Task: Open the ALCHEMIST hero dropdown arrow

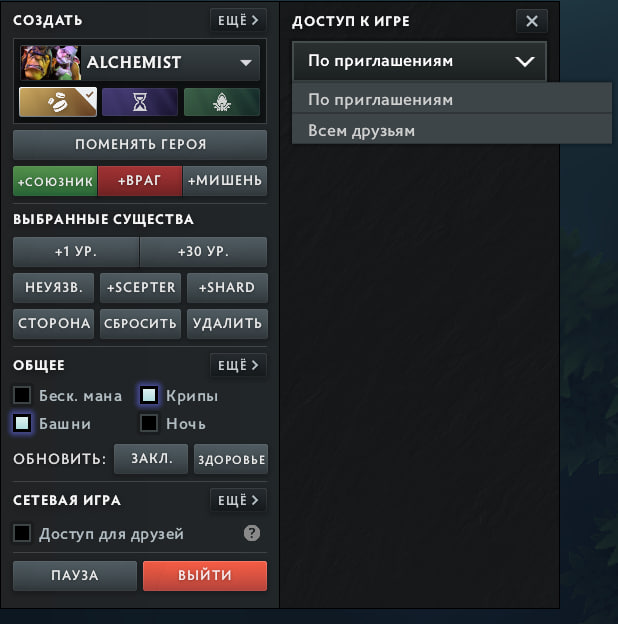Action: (x=246, y=62)
